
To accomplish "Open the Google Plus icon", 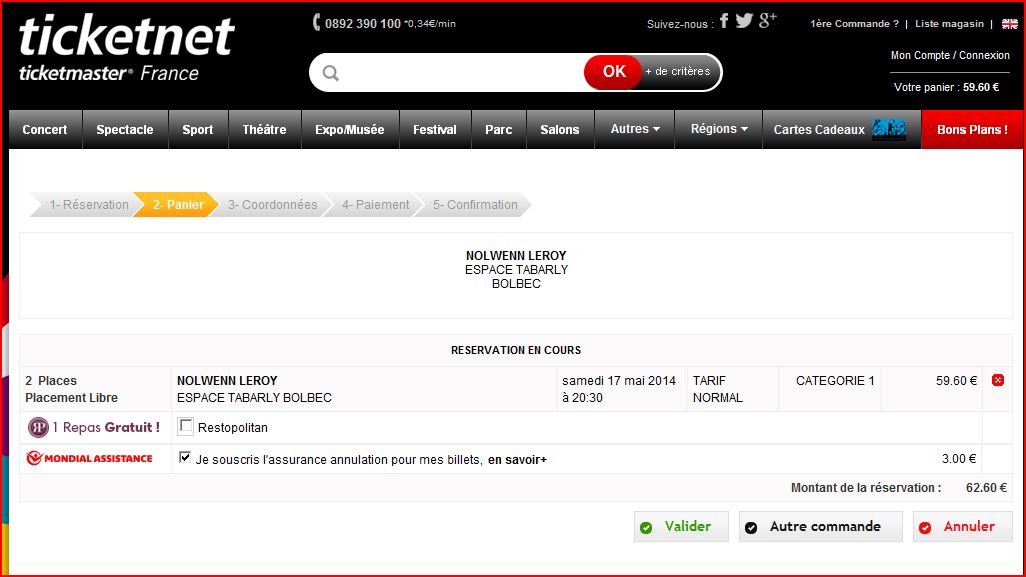I will click(768, 20).
